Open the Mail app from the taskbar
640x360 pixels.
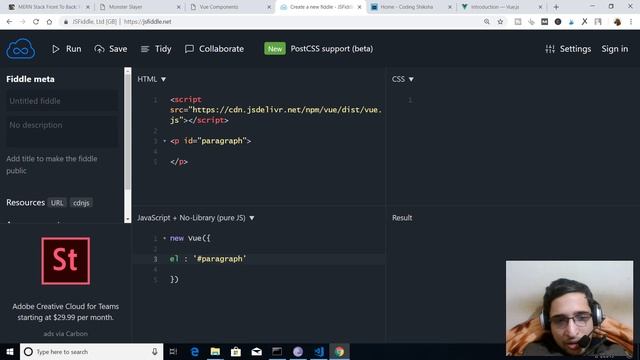pyautogui.click(x=256, y=351)
